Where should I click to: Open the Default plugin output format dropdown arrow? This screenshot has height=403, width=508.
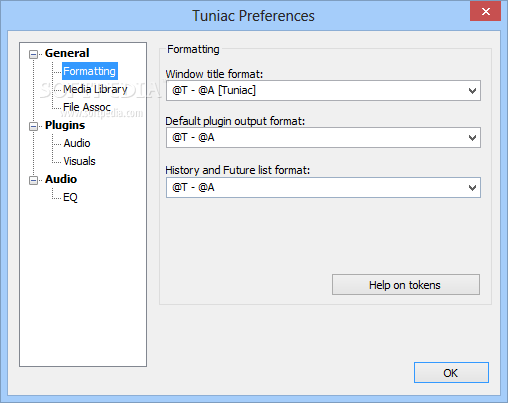point(472,138)
